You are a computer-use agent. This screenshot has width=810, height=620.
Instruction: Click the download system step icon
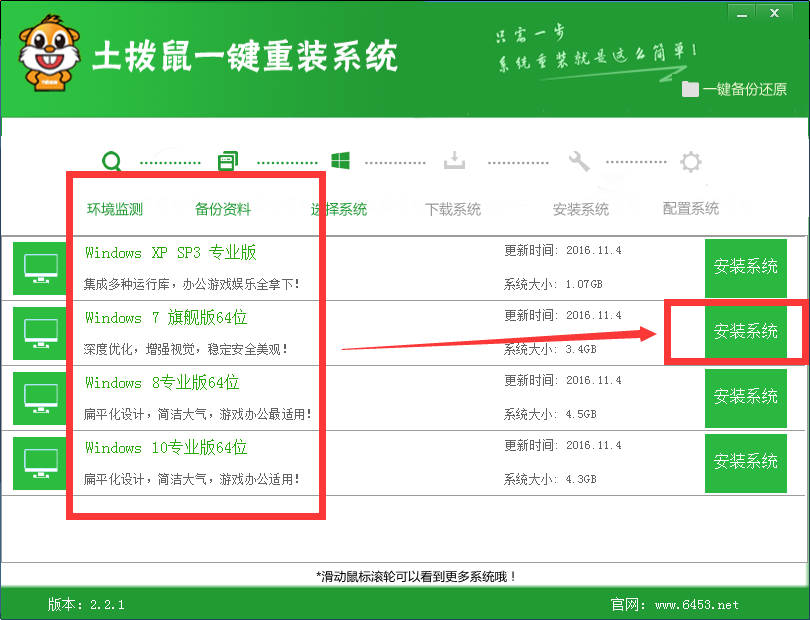454,162
